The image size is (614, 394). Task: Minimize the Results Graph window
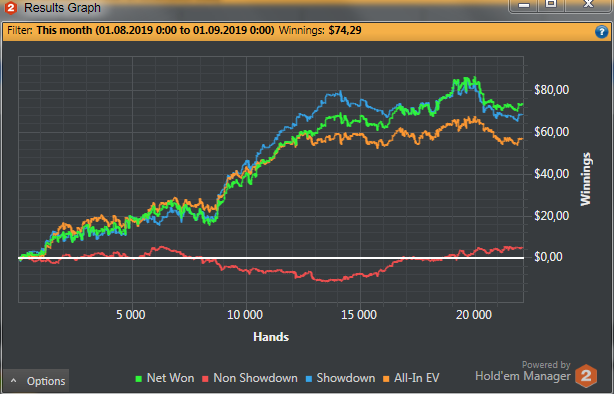pyautogui.click(x=524, y=5)
